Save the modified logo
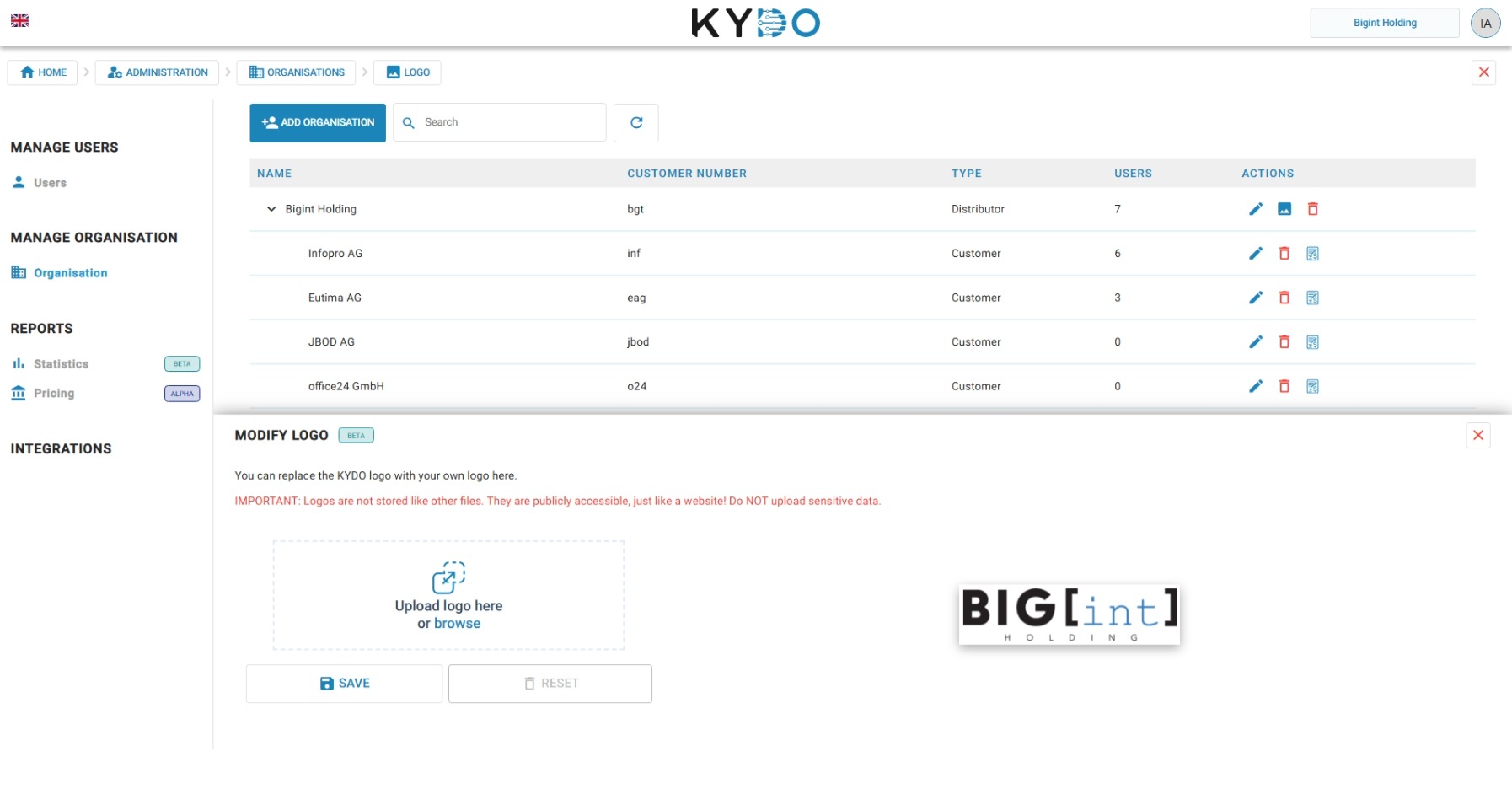The image size is (1512, 805). 345,684
